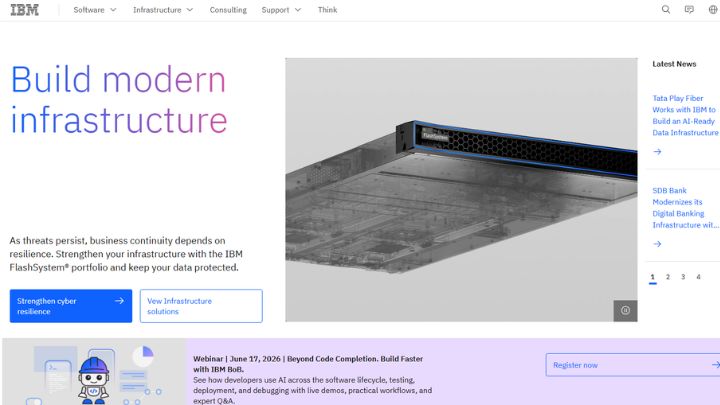Open the Think menu item

pyautogui.click(x=327, y=10)
